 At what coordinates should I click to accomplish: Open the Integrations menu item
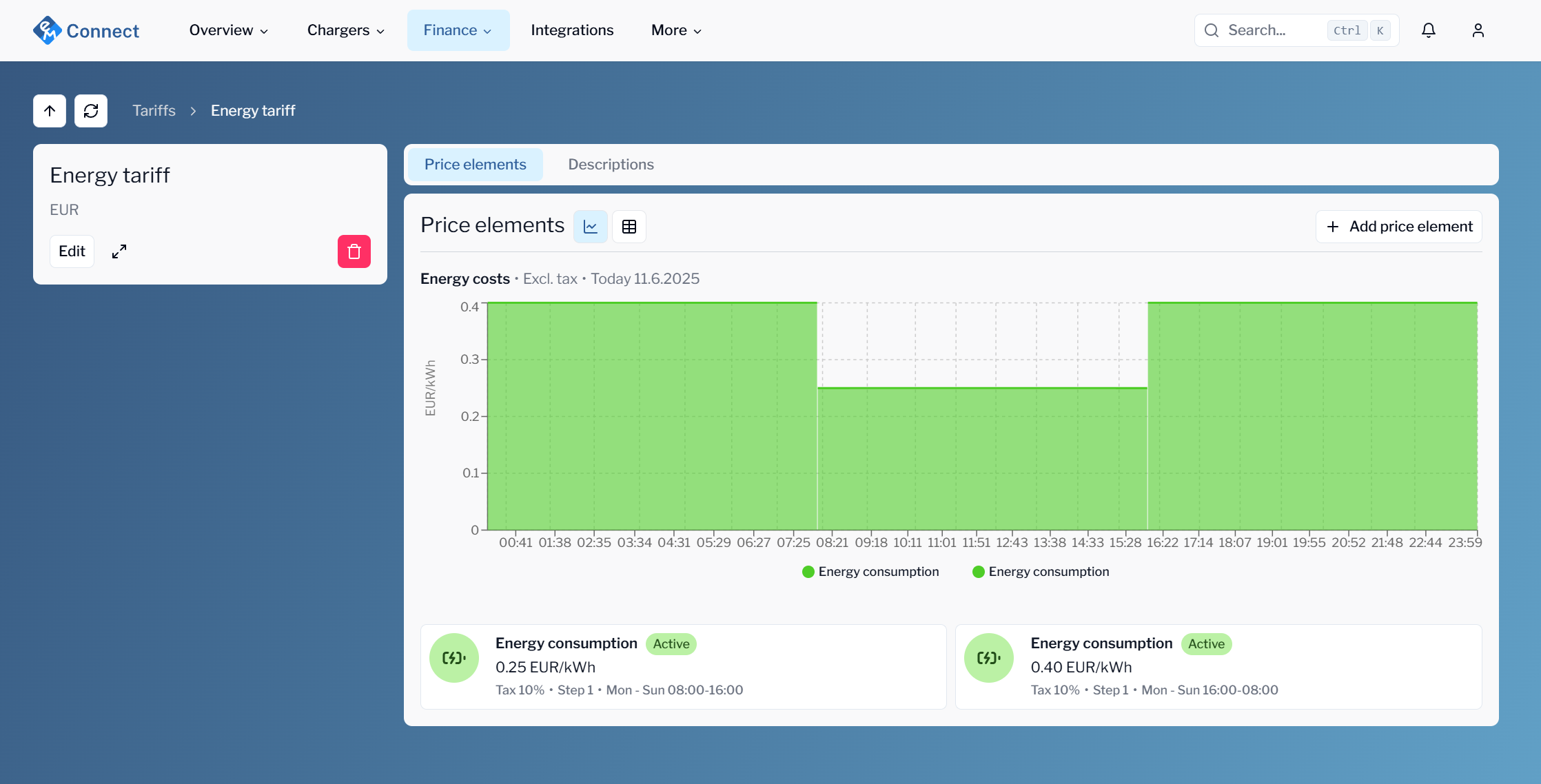(x=572, y=30)
